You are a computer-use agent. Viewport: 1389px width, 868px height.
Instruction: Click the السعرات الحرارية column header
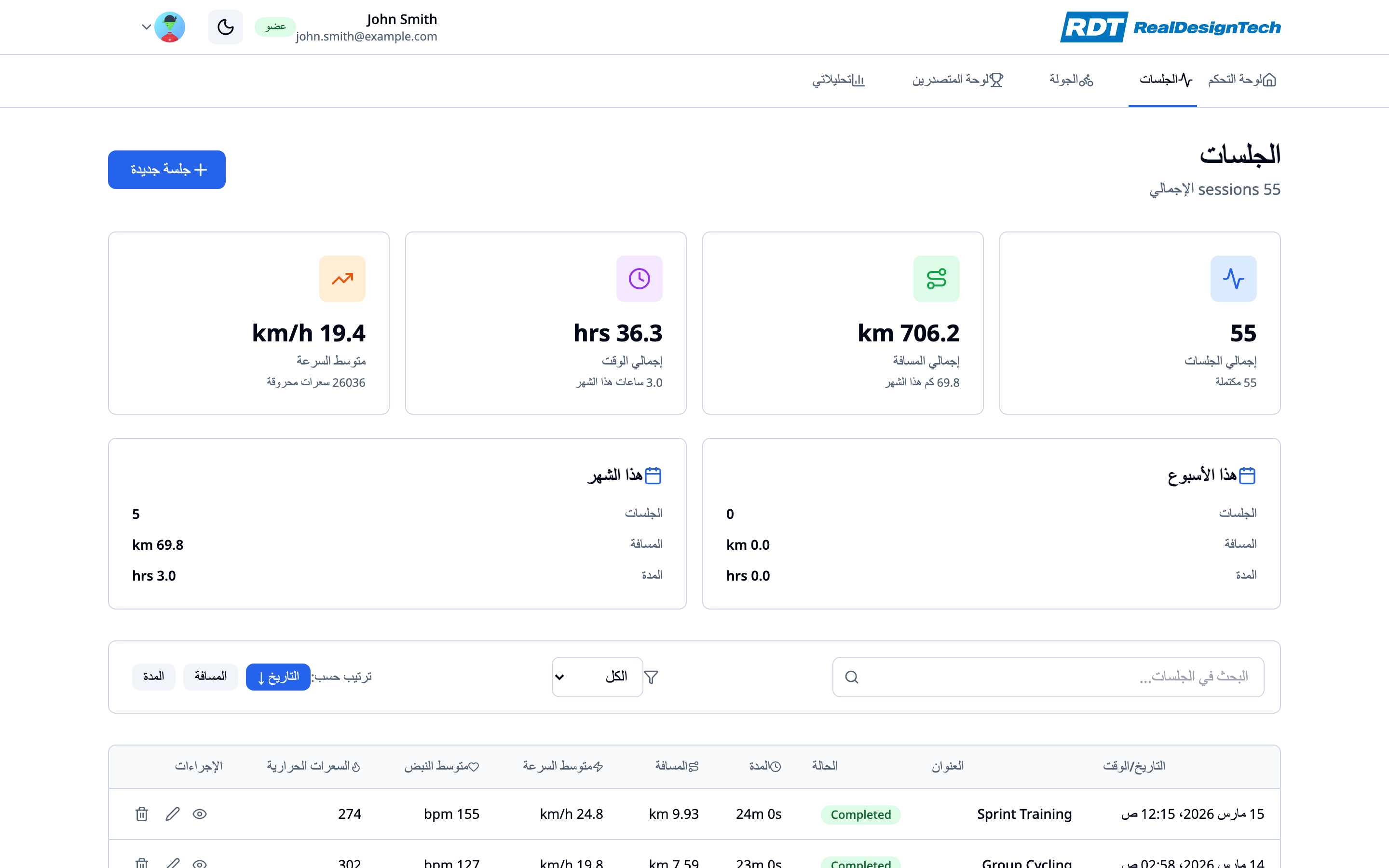(313, 766)
